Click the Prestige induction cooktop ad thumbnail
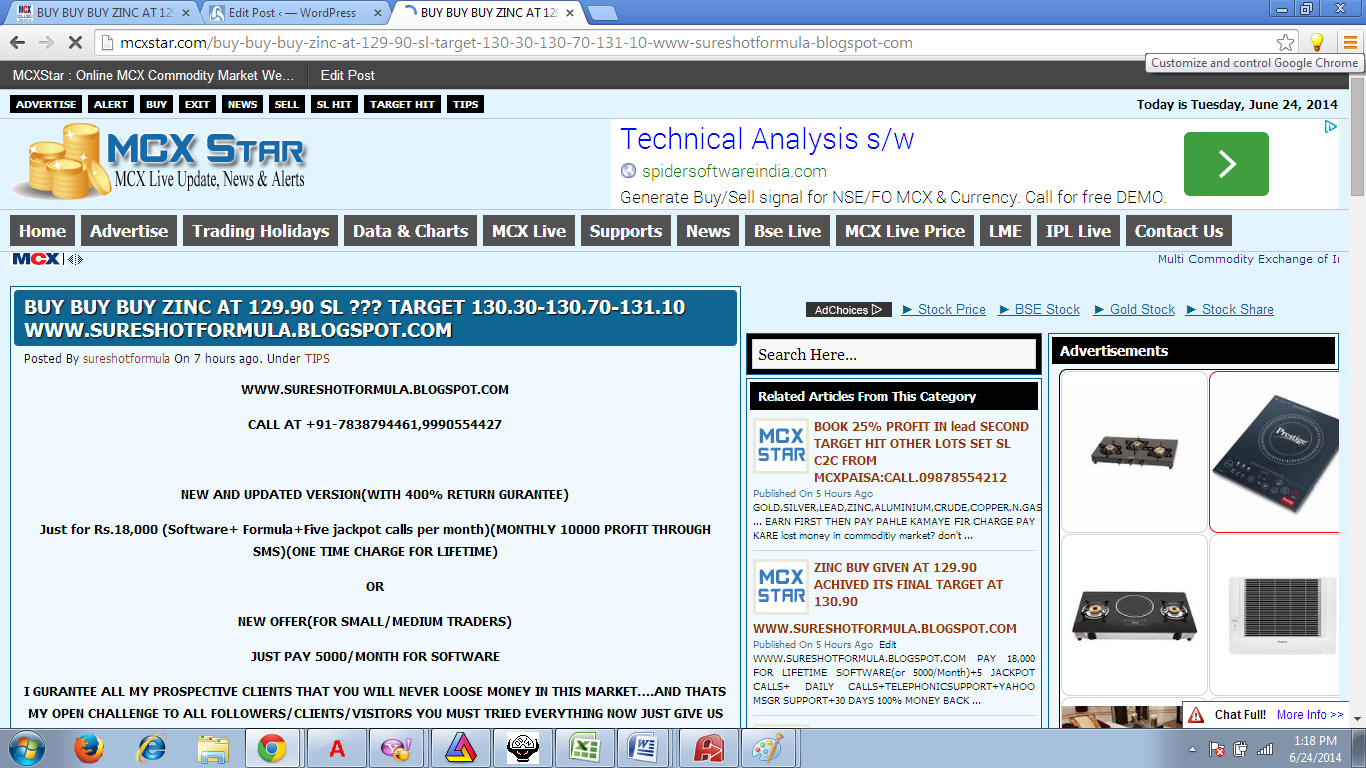This screenshot has height=768, width=1366. click(x=1274, y=452)
